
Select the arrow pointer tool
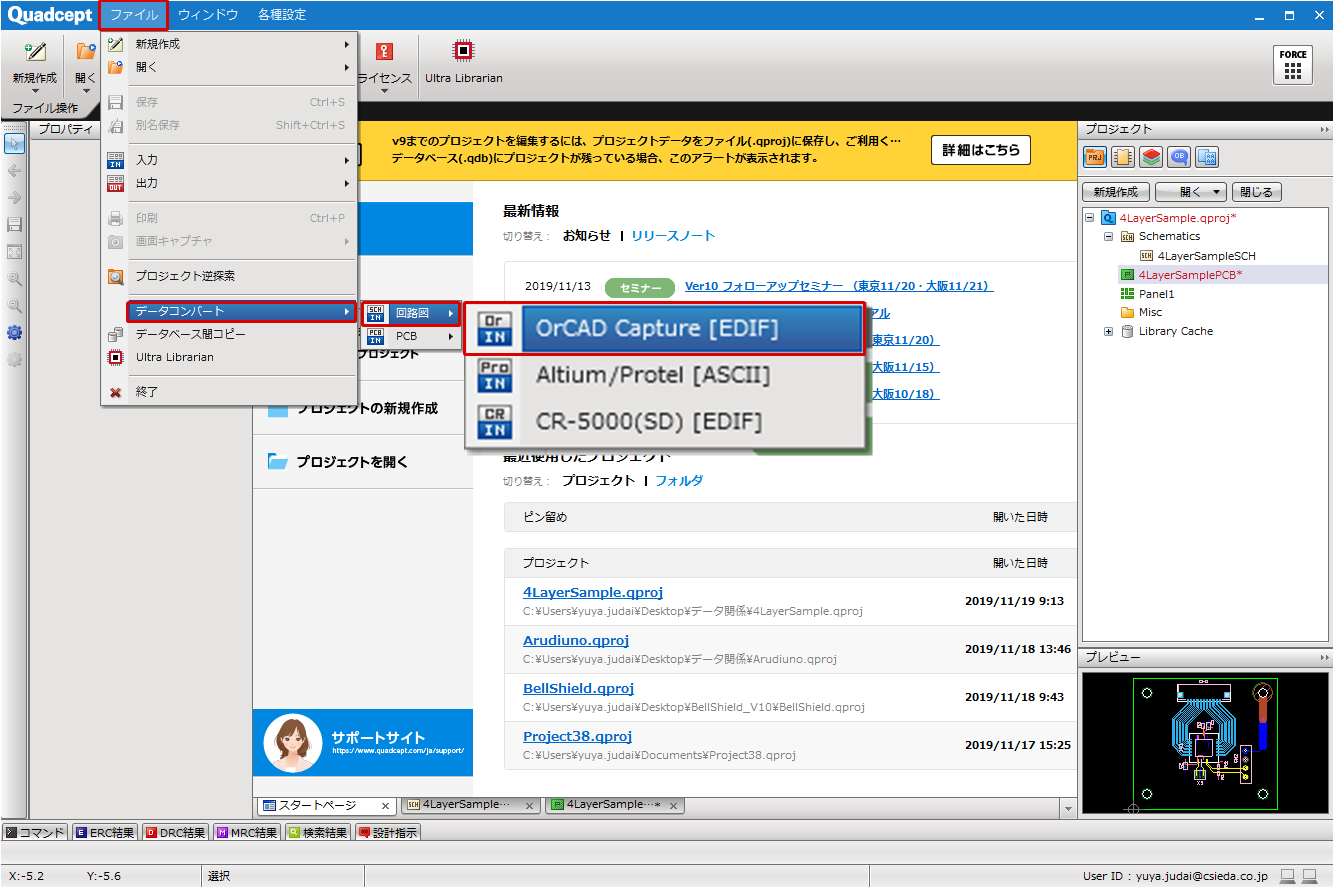[x=14, y=143]
